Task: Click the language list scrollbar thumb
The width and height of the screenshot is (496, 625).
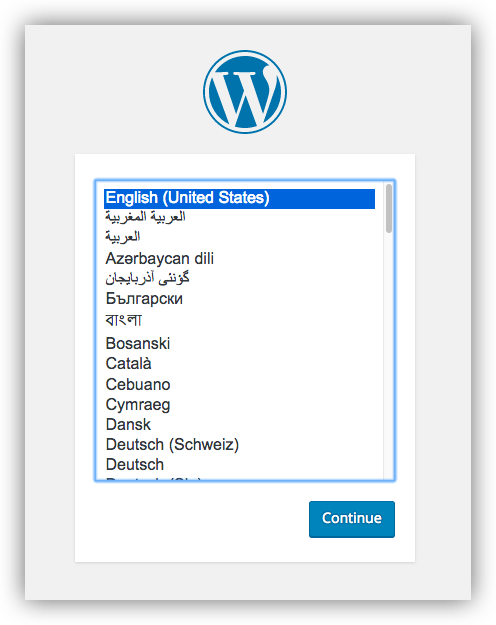Action: click(389, 208)
